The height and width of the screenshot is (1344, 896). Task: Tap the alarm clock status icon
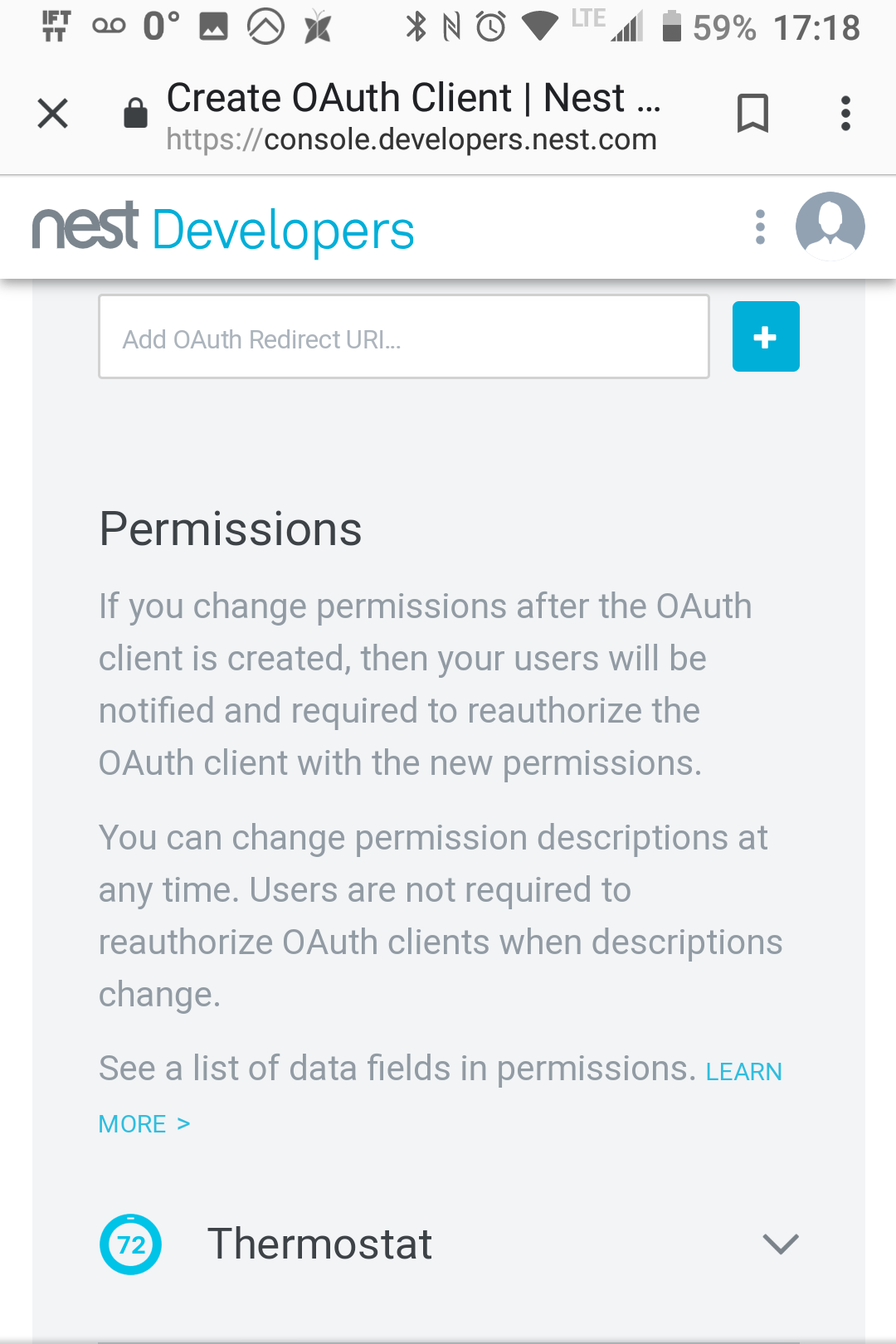click(491, 27)
